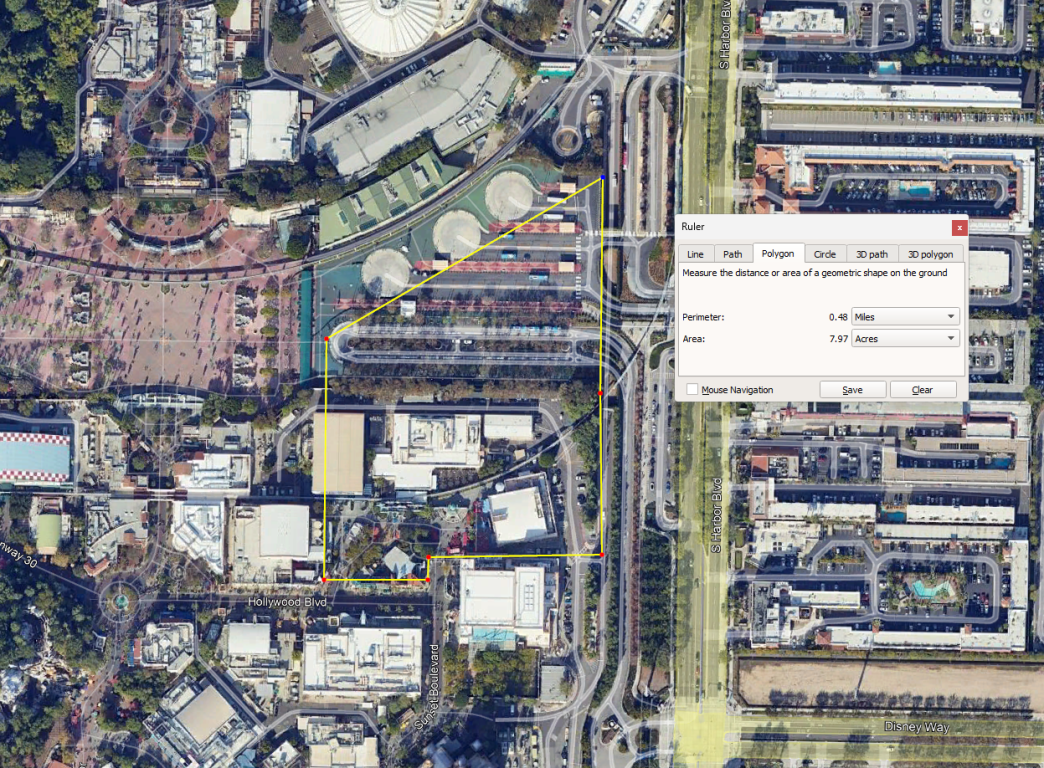This screenshot has width=1044, height=768.
Task: Open the Circle measurement tab
Action: [824, 254]
